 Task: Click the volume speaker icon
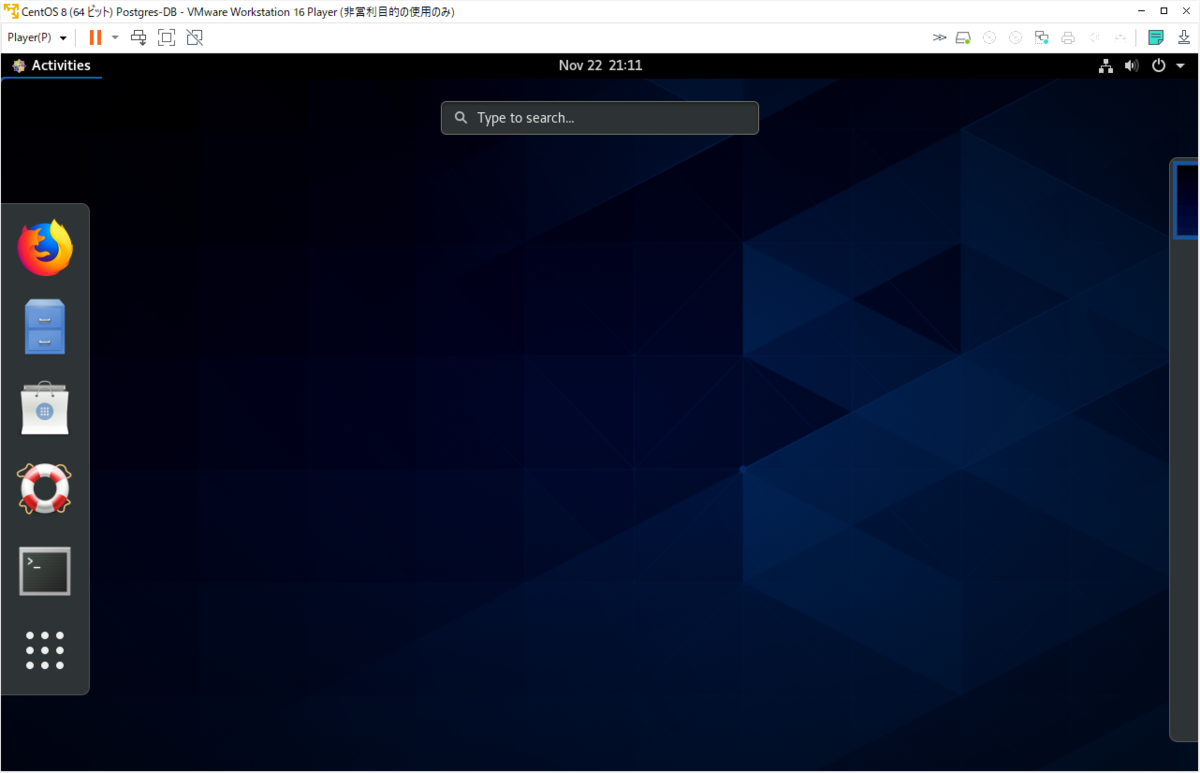coord(1132,66)
